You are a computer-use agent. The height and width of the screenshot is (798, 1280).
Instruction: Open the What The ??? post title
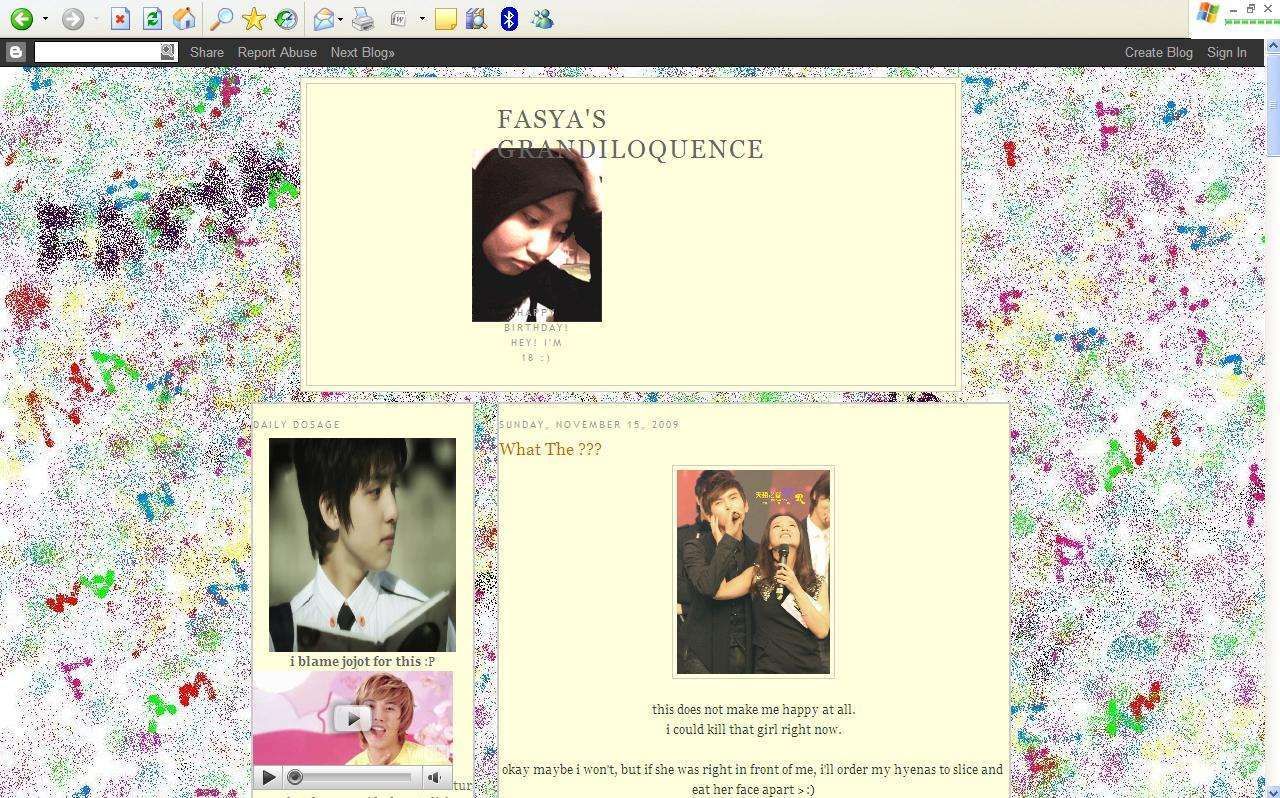pyautogui.click(x=550, y=449)
